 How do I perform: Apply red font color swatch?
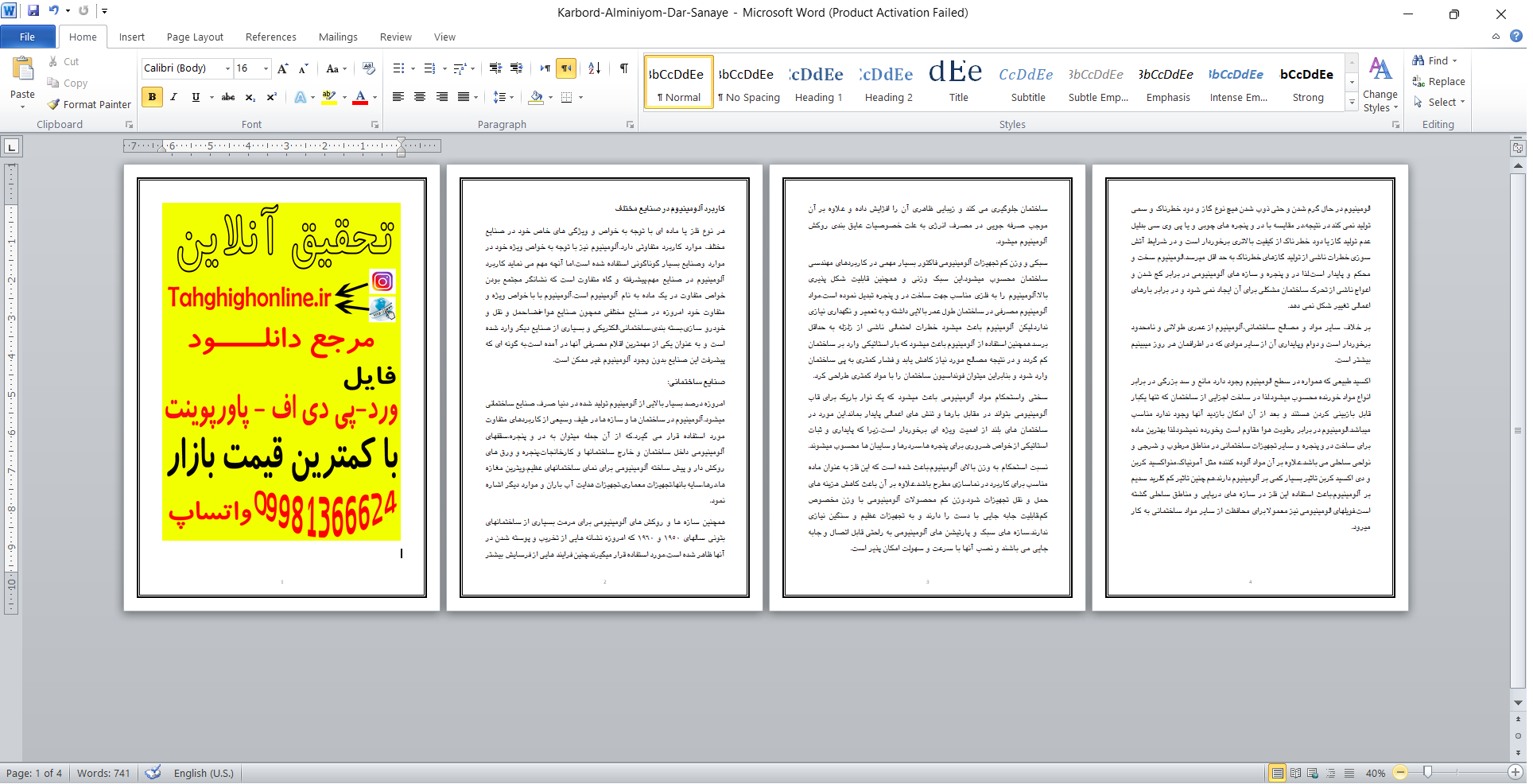pos(360,97)
